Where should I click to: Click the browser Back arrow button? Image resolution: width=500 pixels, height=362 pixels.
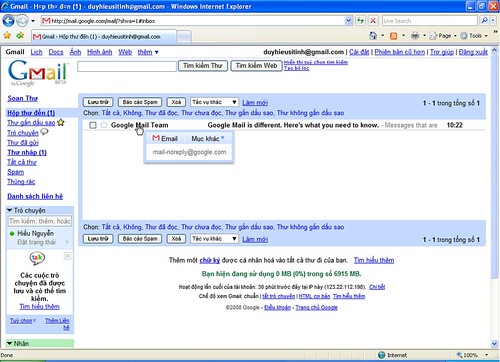pyautogui.click(x=8, y=21)
